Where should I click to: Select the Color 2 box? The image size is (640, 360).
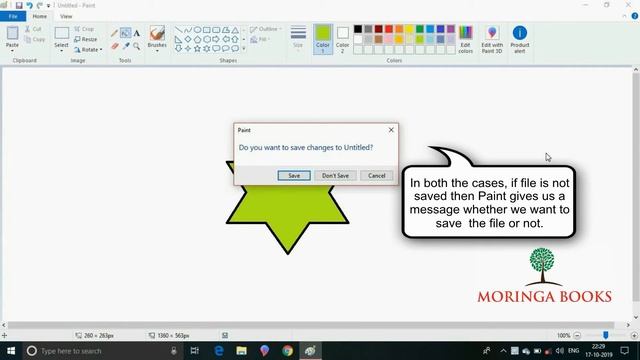point(342,39)
